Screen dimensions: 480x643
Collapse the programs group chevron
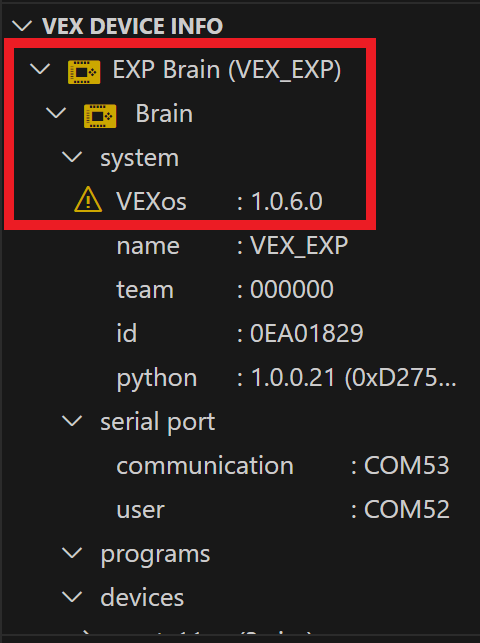click(72, 553)
